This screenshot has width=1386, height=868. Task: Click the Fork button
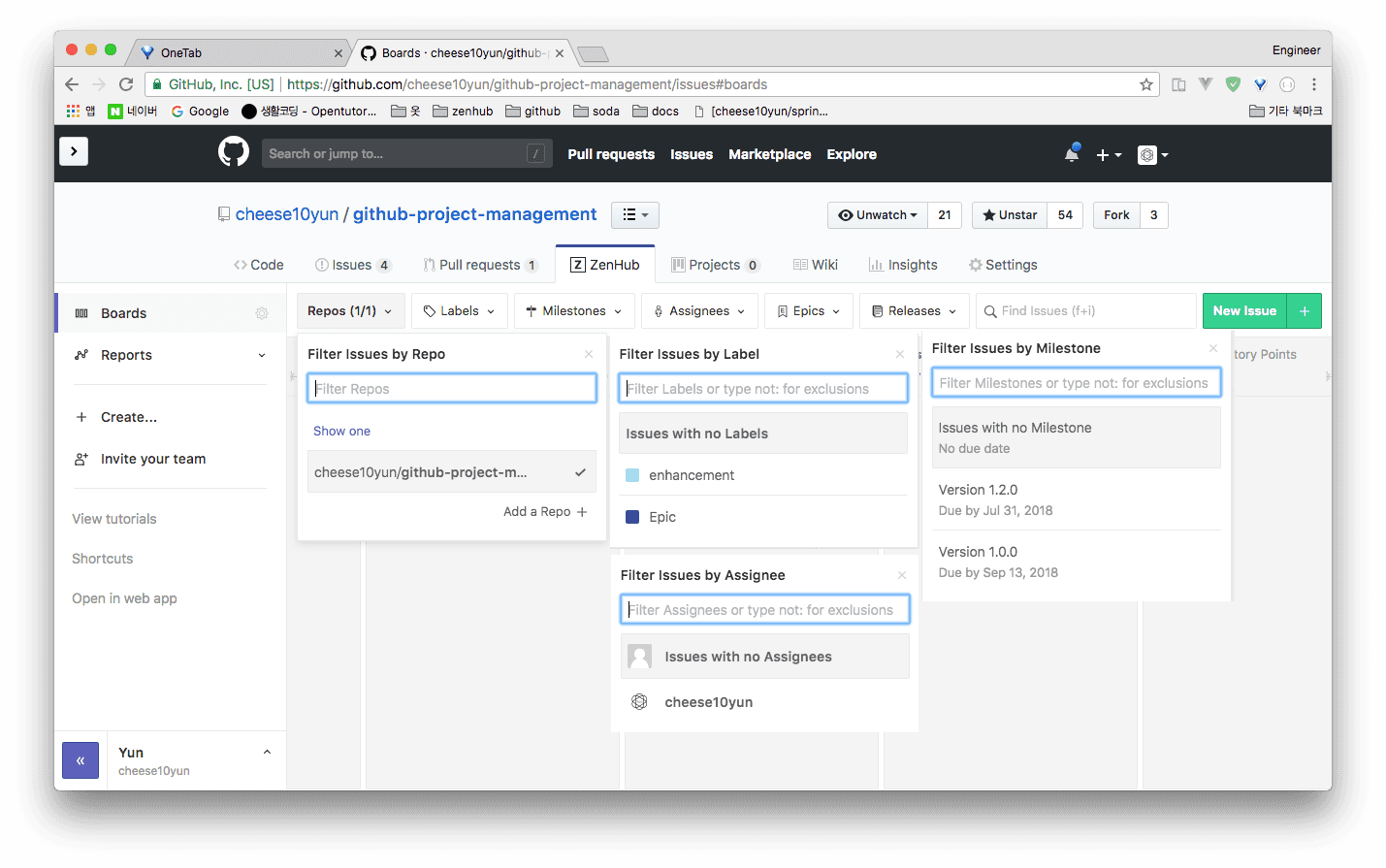(x=1116, y=215)
